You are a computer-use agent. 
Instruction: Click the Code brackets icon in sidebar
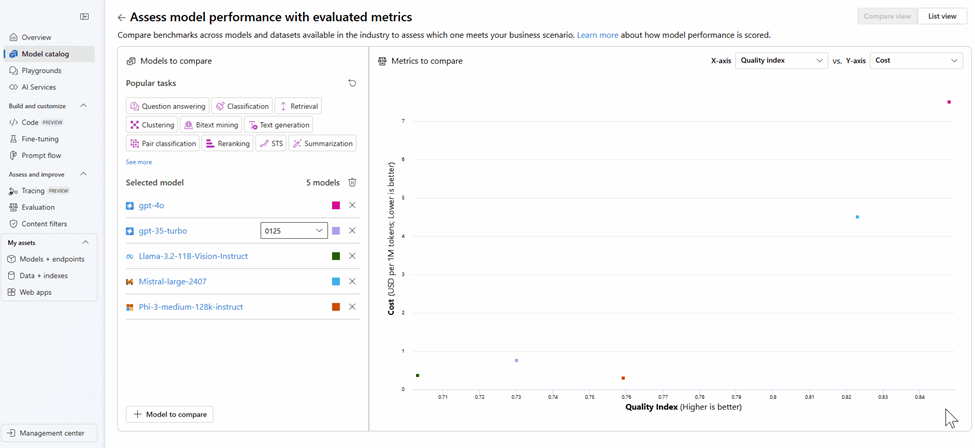(14, 123)
